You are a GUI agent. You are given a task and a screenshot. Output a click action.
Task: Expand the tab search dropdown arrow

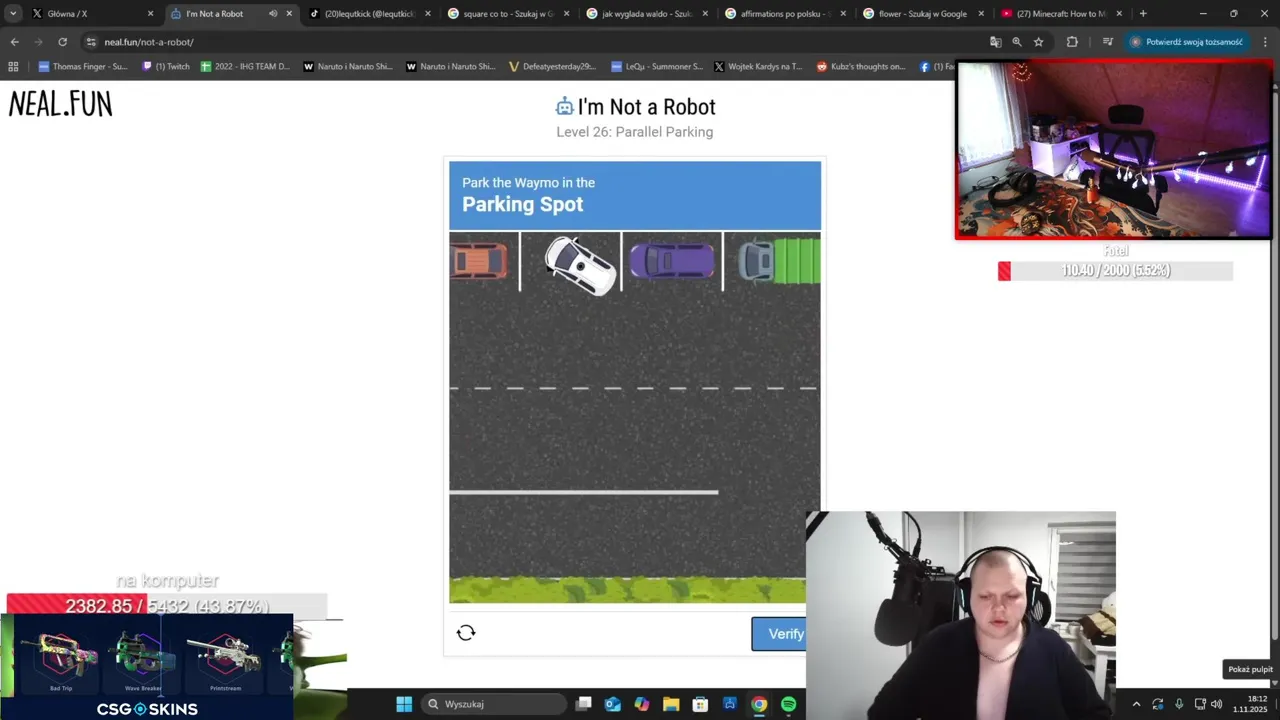click(x=13, y=14)
